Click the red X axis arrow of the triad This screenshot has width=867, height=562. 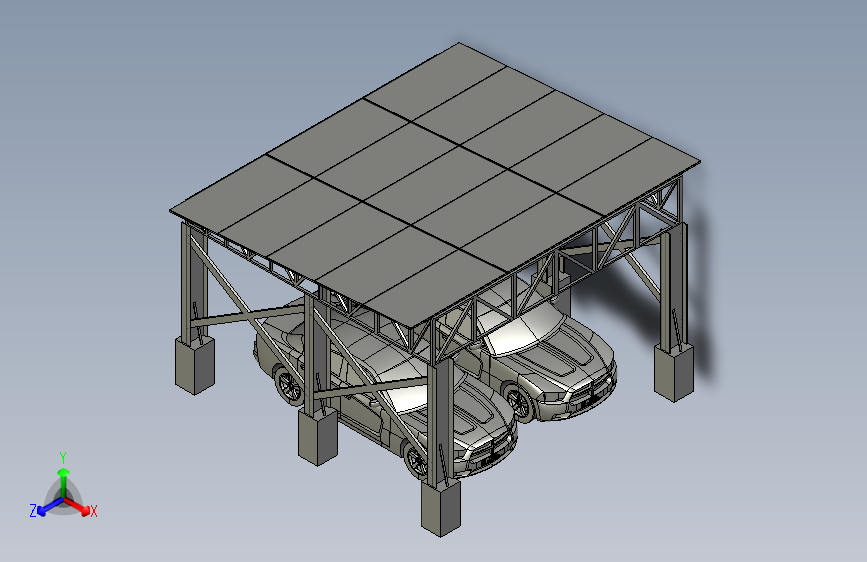77,506
